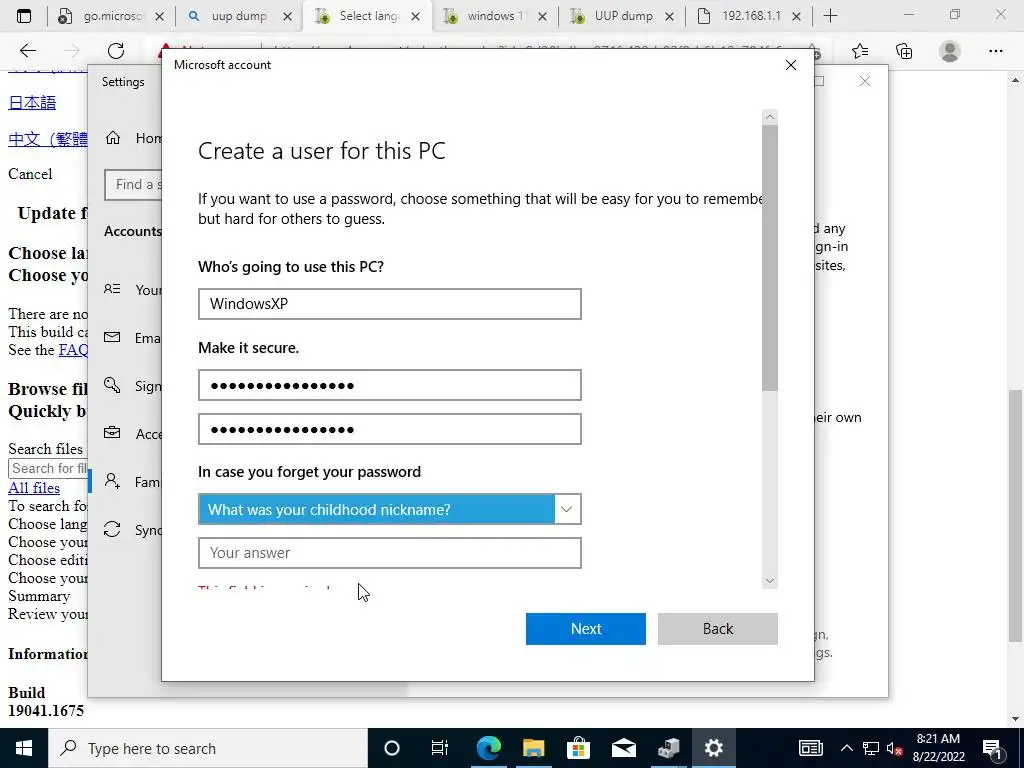Click network icon in system tray

(x=871, y=748)
